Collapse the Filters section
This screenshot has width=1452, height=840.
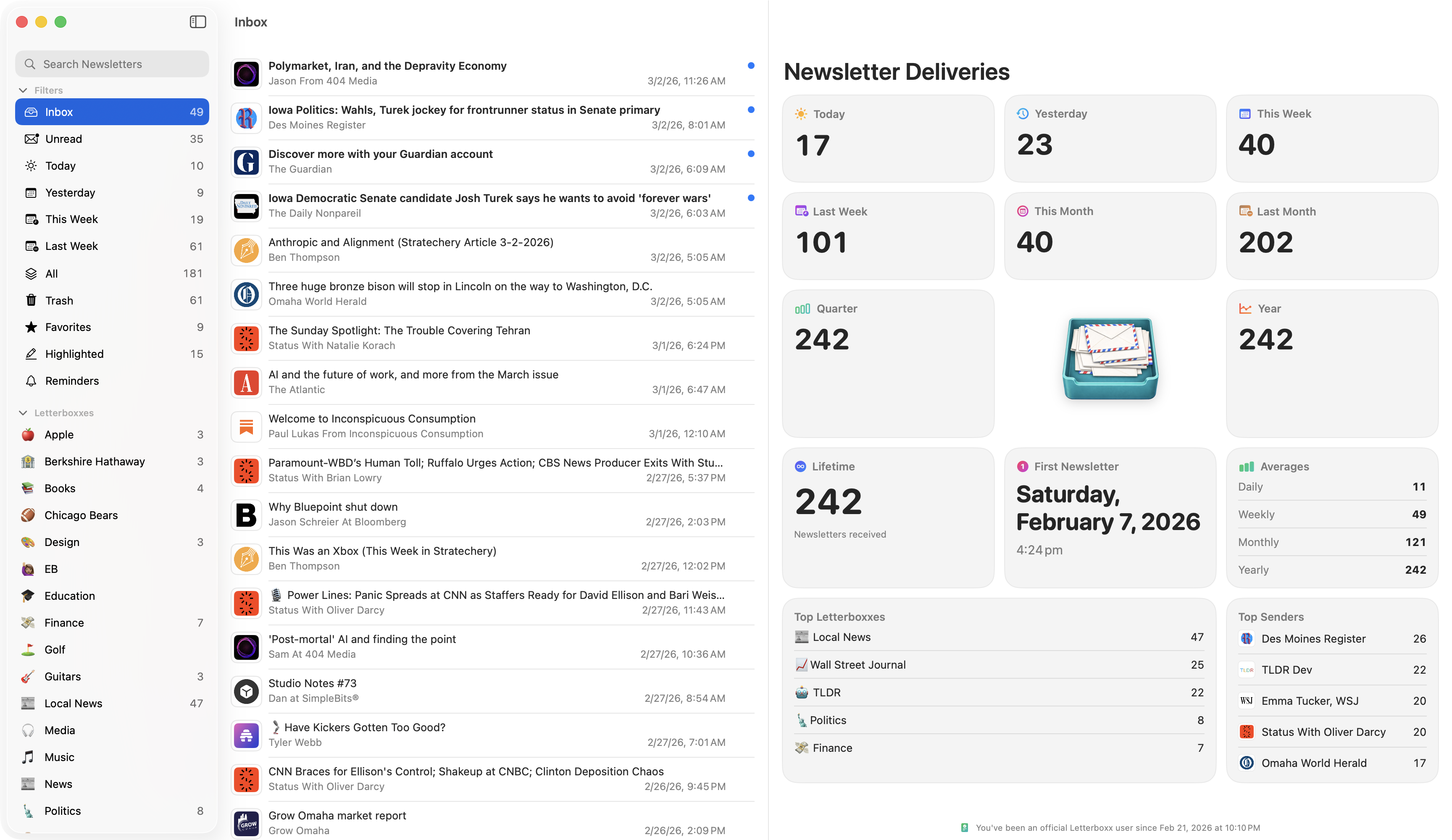click(x=23, y=90)
